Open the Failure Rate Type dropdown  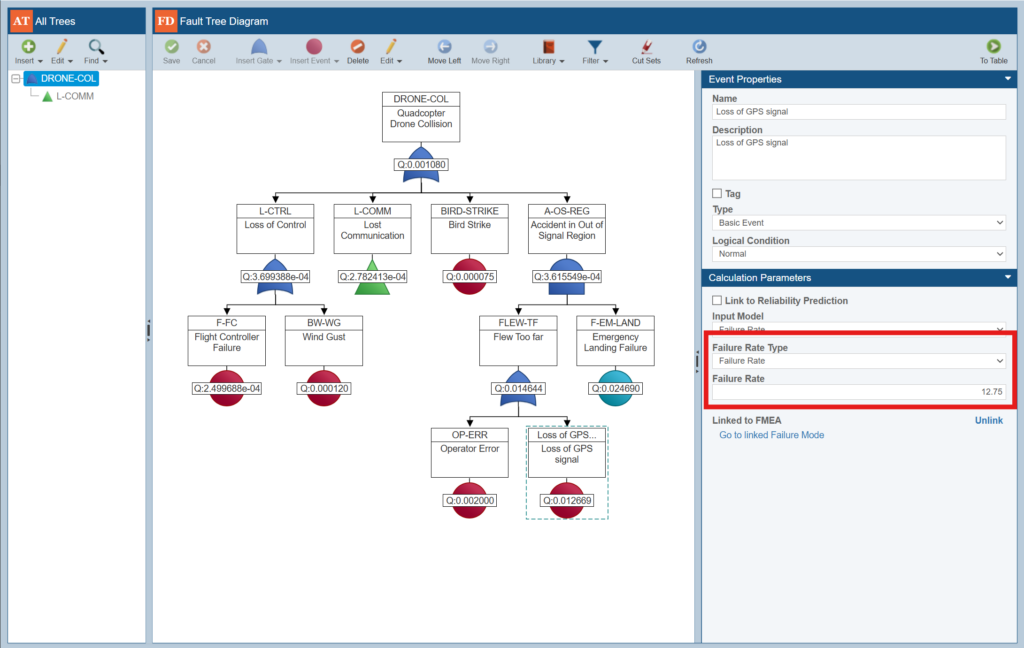tap(859, 361)
